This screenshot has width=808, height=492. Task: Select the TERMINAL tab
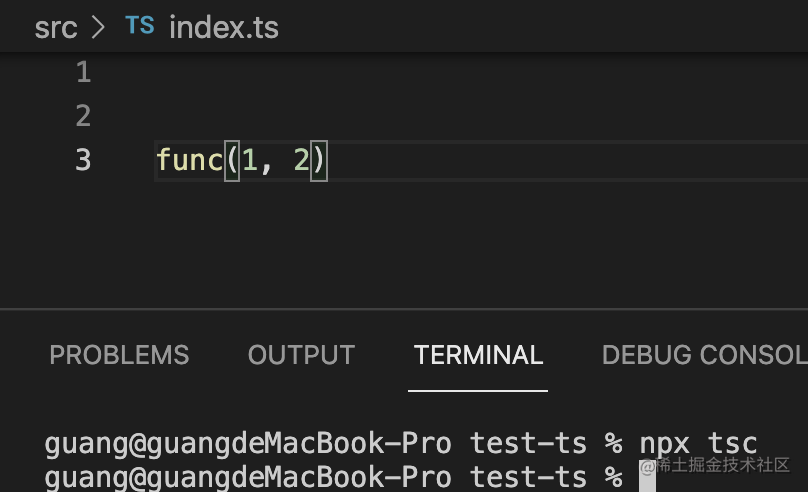coord(478,355)
